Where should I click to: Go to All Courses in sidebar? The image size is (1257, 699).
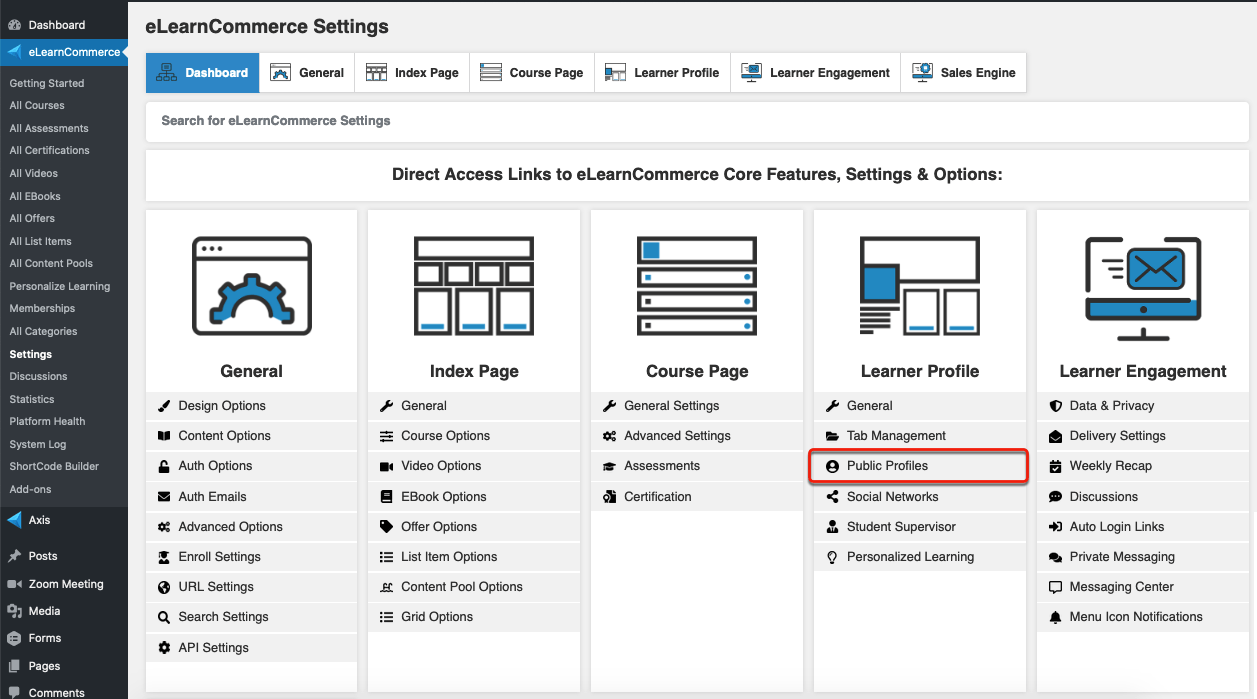coord(37,105)
